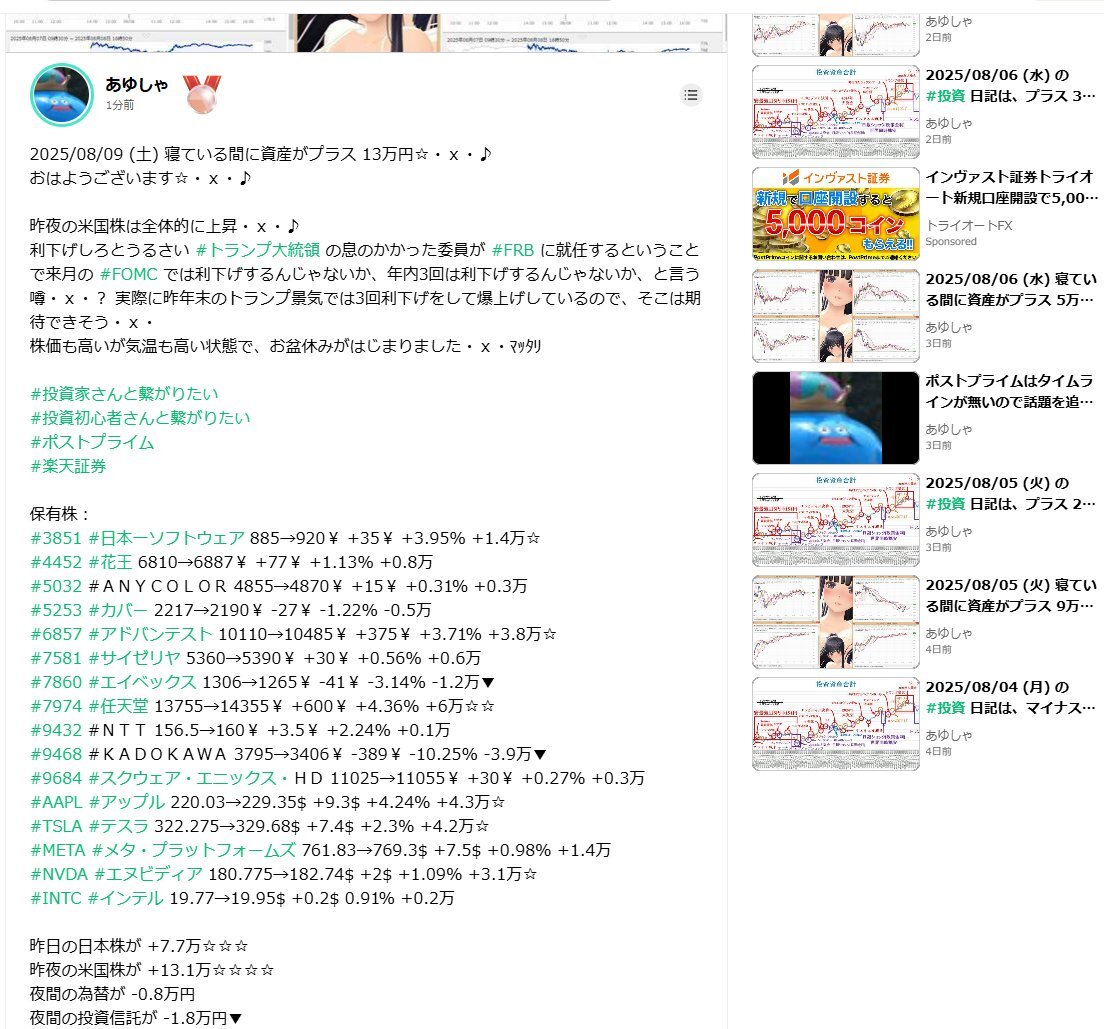
Task: Click the トライオートFX sponsor name
Action: [969, 225]
